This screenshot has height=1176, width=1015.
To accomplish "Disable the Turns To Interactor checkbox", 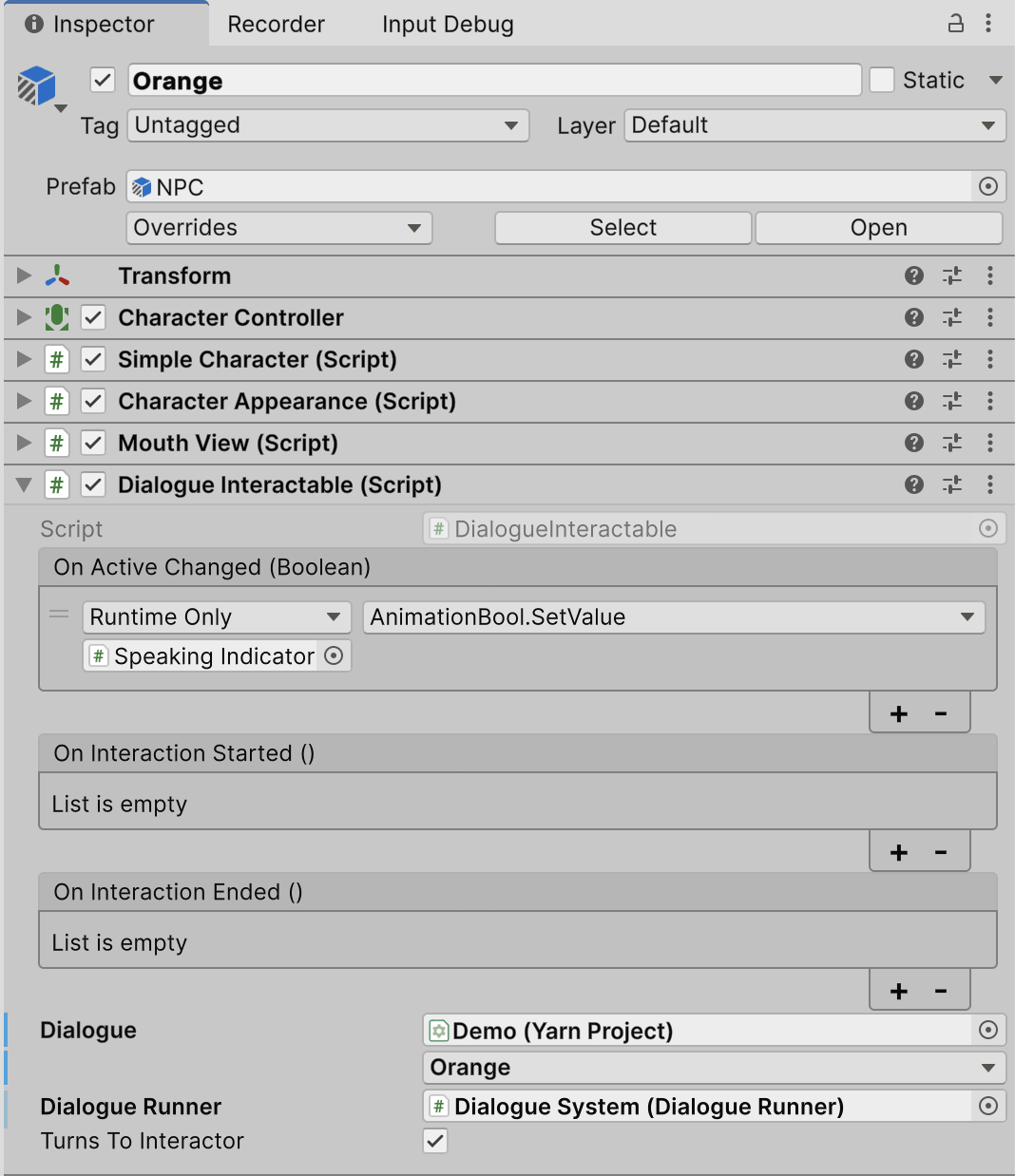I will [435, 1141].
